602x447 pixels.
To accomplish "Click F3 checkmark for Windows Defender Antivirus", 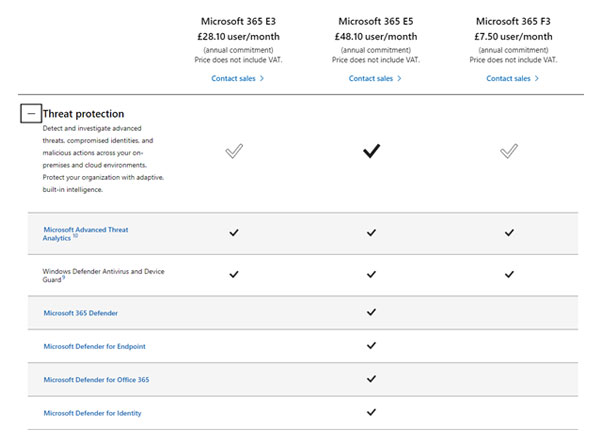I will pyautogui.click(x=509, y=275).
